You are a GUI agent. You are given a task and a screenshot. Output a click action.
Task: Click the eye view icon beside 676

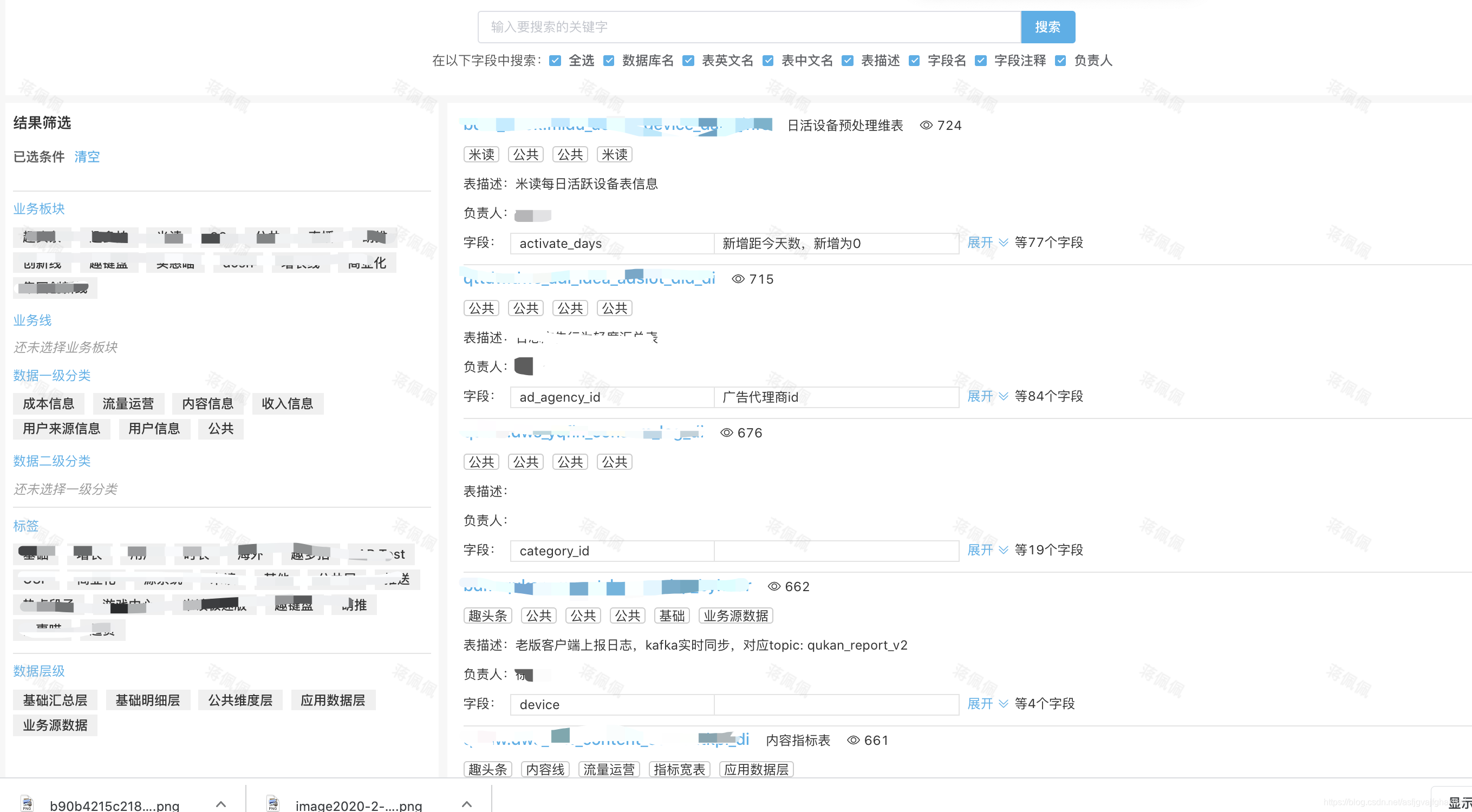pyautogui.click(x=726, y=433)
